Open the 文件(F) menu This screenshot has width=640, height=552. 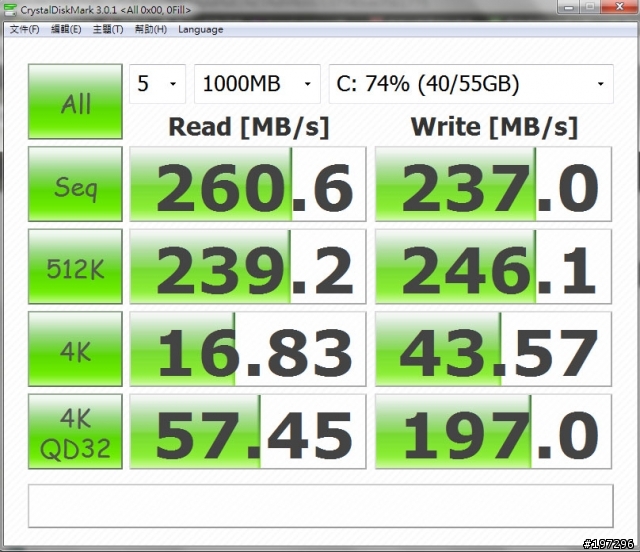[24, 29]
